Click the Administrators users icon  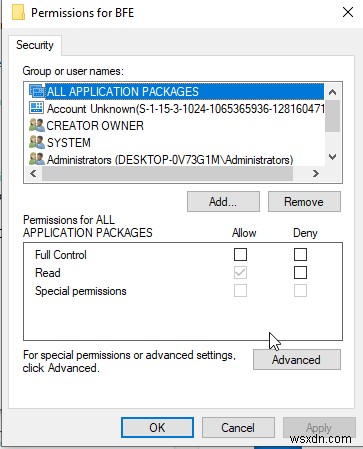coord(37,159)
